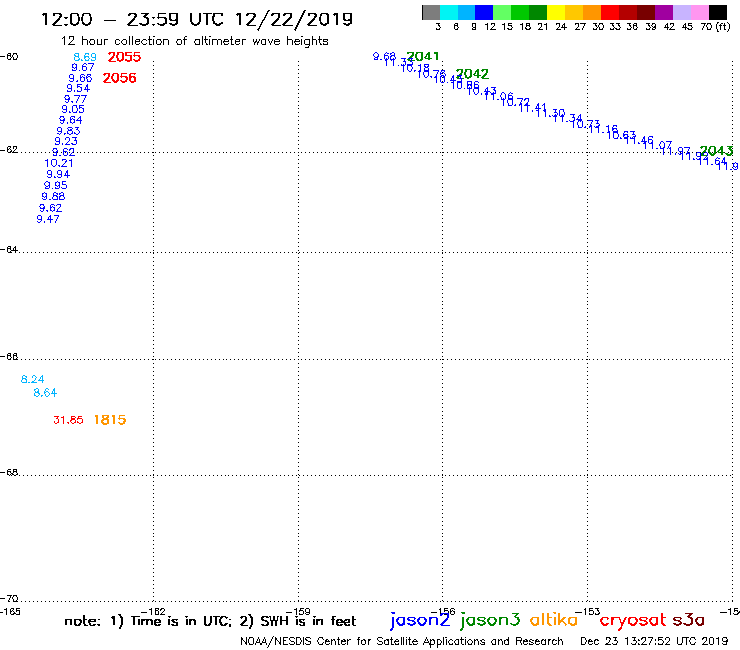Click the -62 latitude axis label
The image size is (740, 650).
[9, 150]
